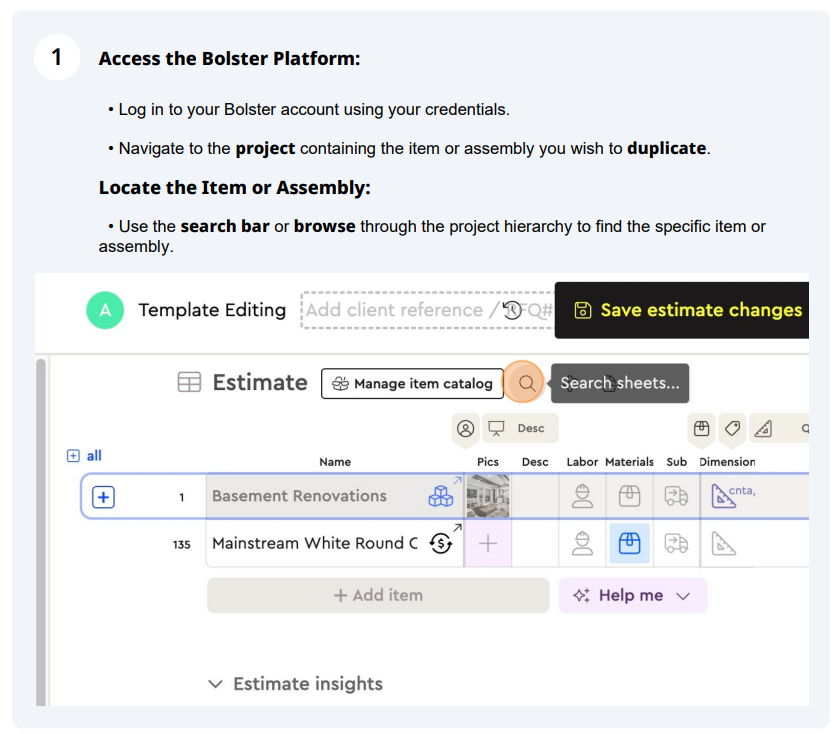Click the Pics column header
The image size is (839, 734).
click(x=488, y=462)
